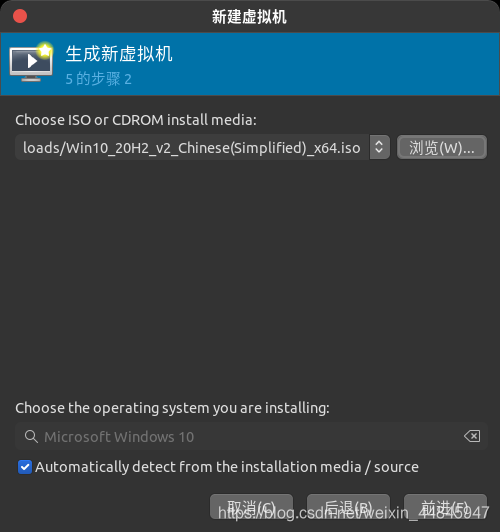Expand the ISO path dropdown arrows

click(x=379, y=147)
